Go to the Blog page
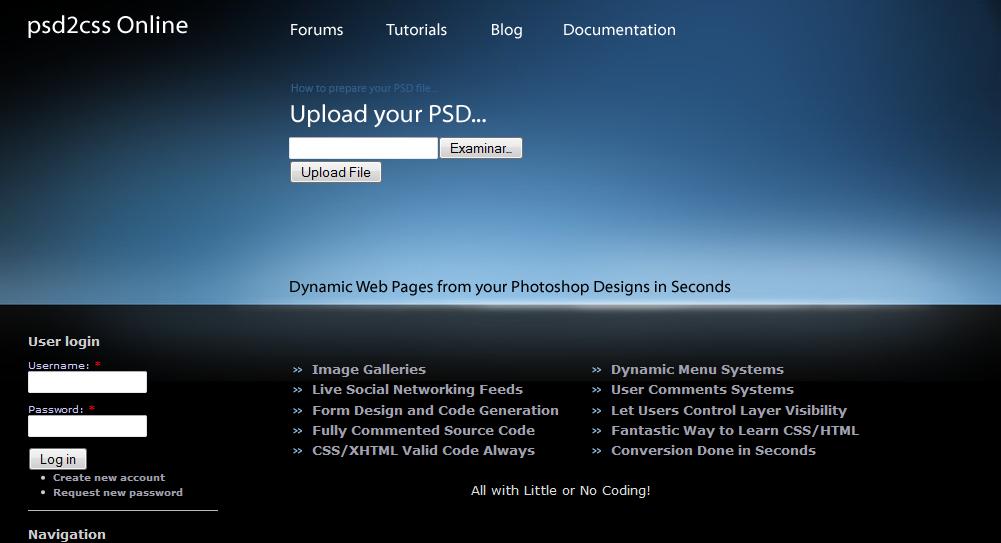The width and height of the screenshot is (1001, 543). pos(506,30)
